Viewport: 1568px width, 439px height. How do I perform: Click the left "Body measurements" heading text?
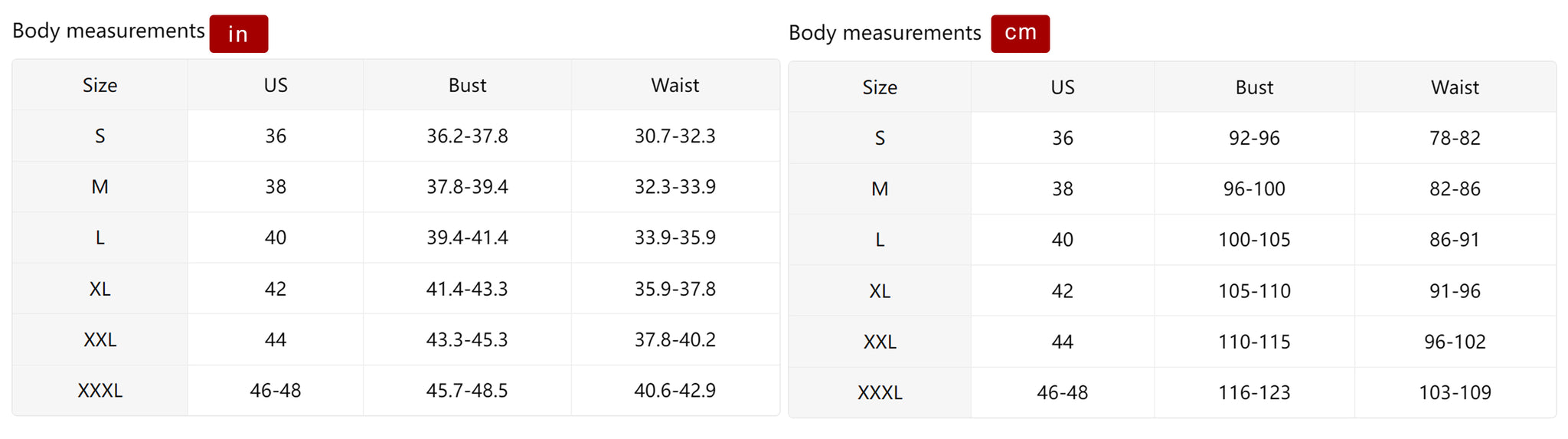(x=109, y=31)
